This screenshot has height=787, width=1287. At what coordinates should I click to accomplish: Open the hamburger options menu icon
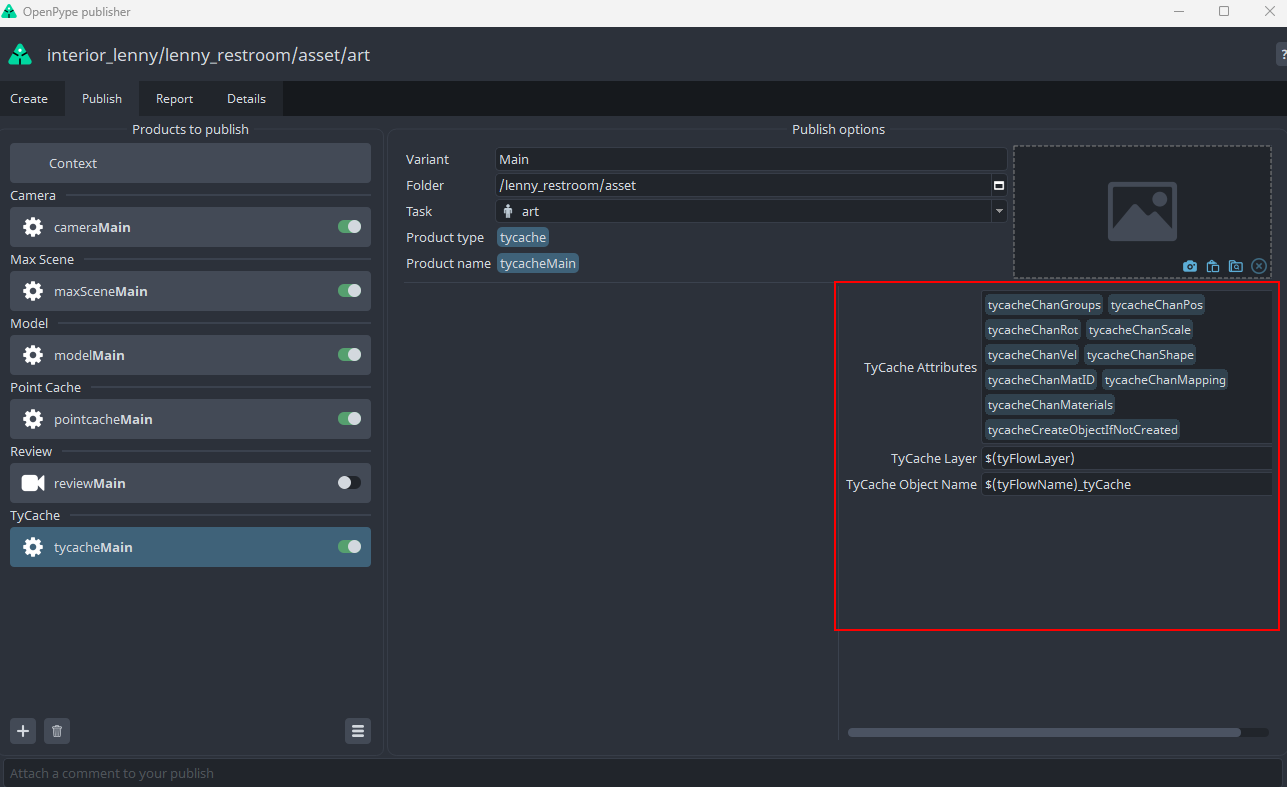(x=358, y=731)
